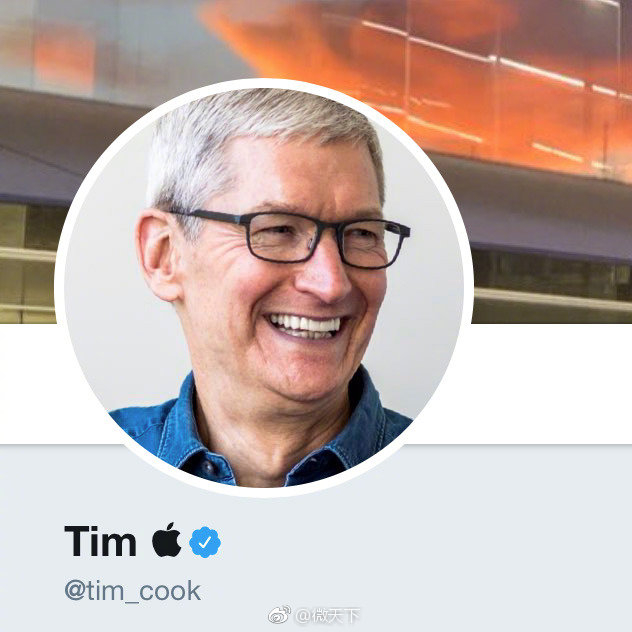
Task: Click the @ symbol in @tim_cook
Action: coord(75,591)
